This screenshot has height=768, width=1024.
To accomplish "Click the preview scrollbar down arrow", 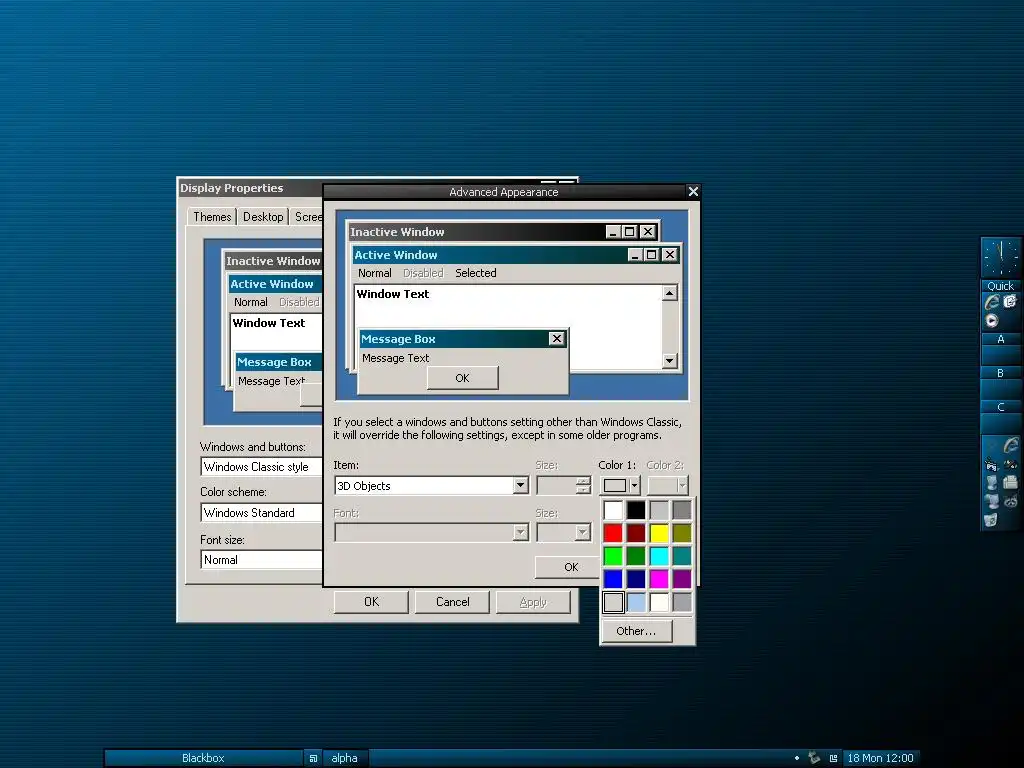I will tap(669, 360).
